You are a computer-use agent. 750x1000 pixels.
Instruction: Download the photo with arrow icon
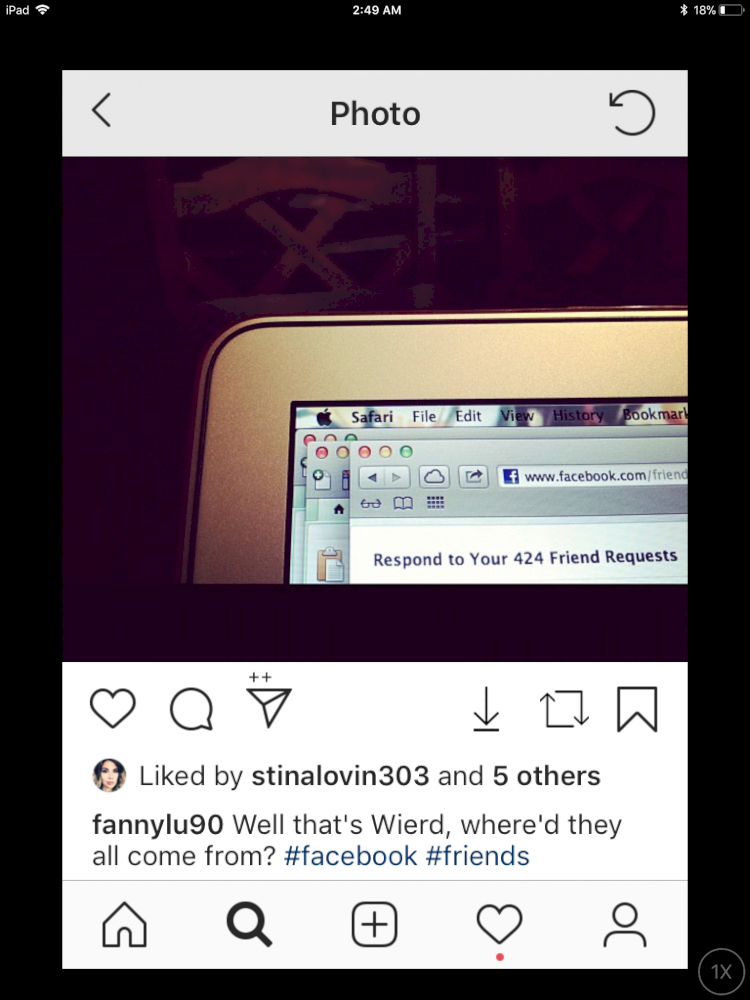click(x=486, y=708)
